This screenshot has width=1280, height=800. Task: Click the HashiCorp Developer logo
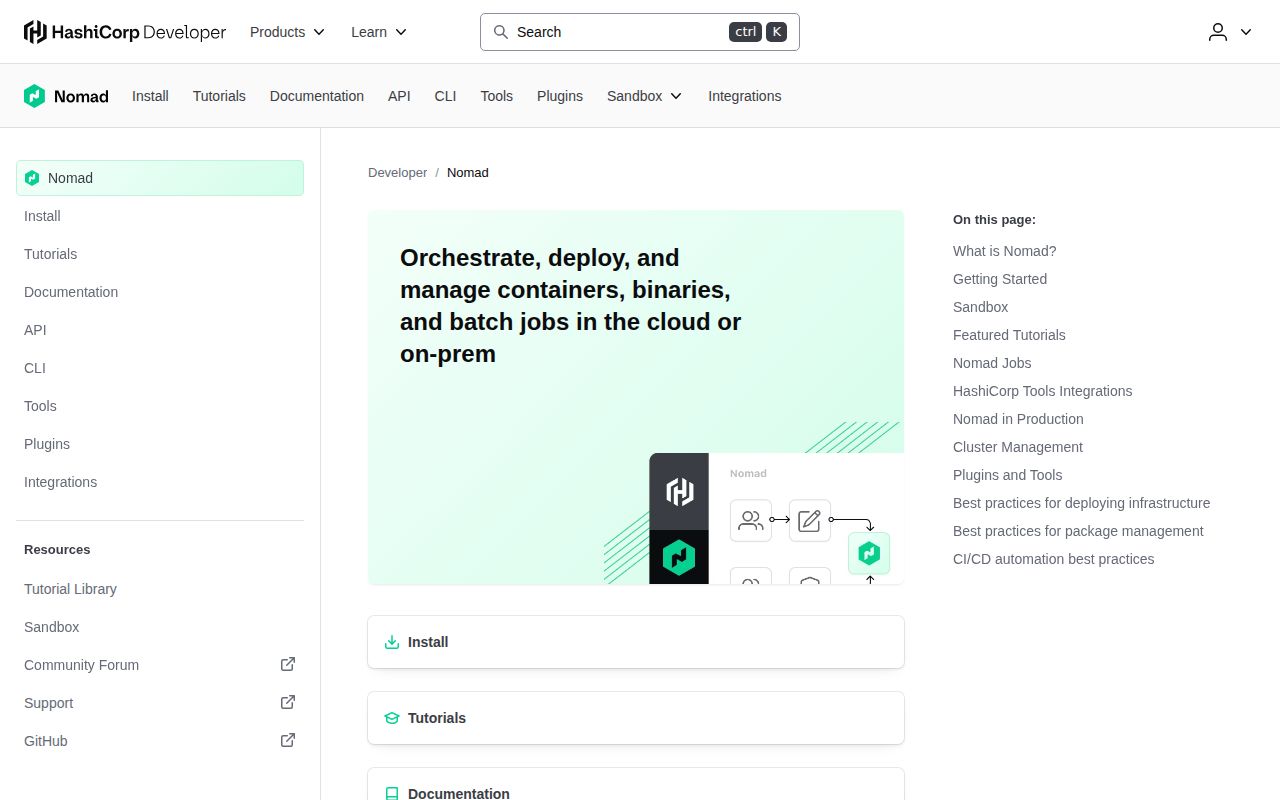click(125, 32)
